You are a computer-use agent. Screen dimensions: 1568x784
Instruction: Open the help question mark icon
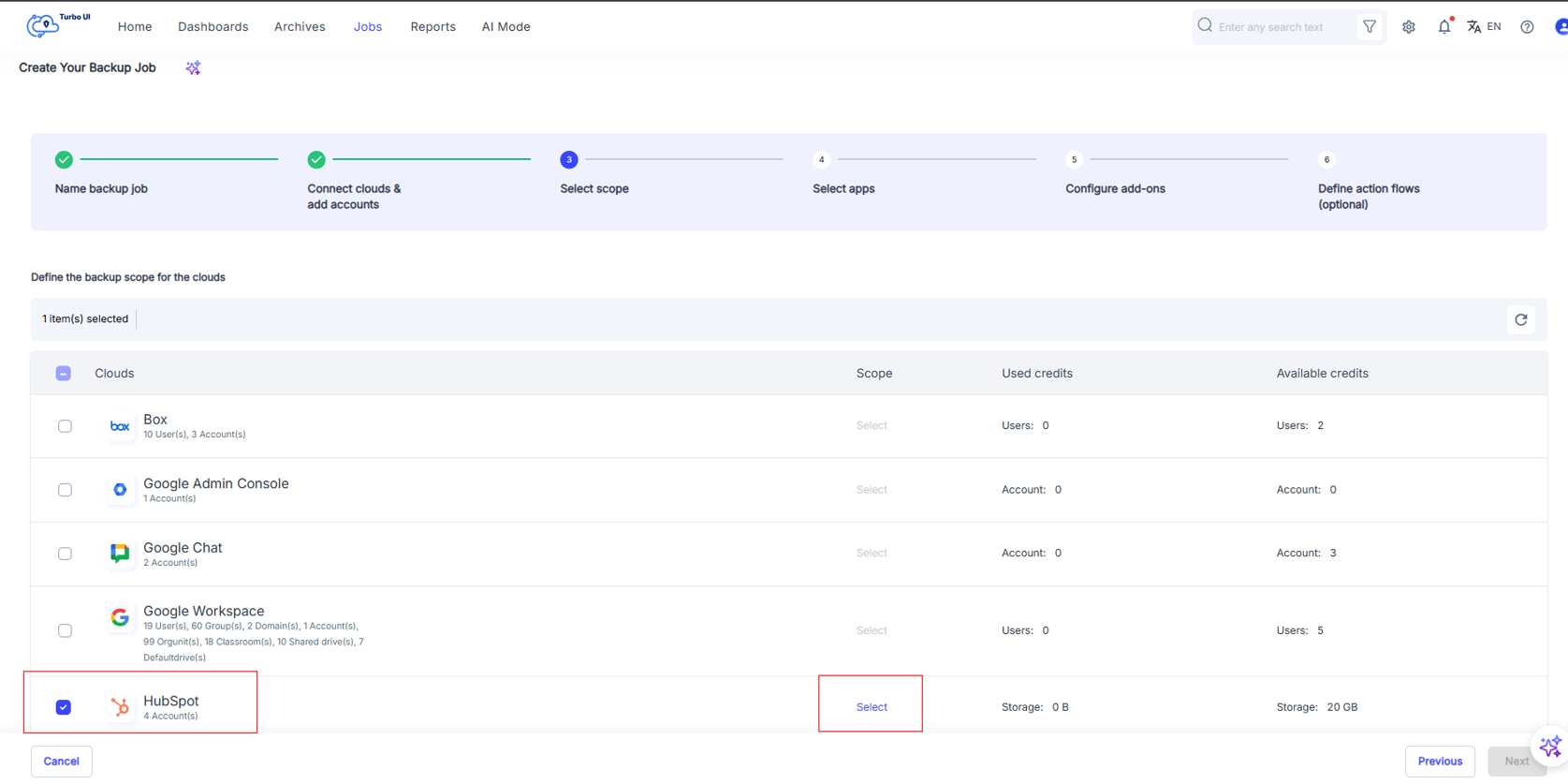pyautogui.click(x=1527, y=27)
